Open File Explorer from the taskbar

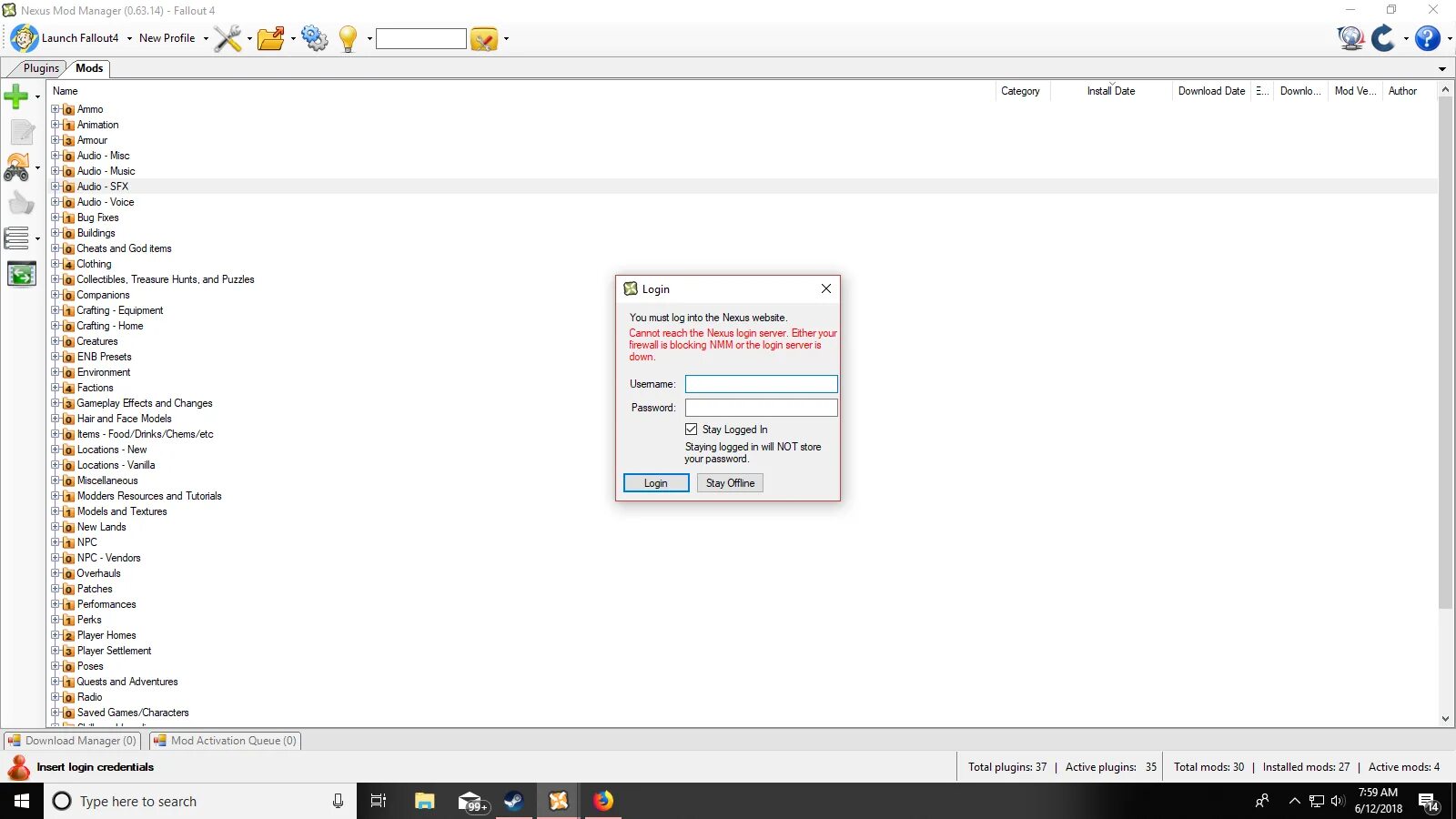pyautogui.click(x=425, y=801)
